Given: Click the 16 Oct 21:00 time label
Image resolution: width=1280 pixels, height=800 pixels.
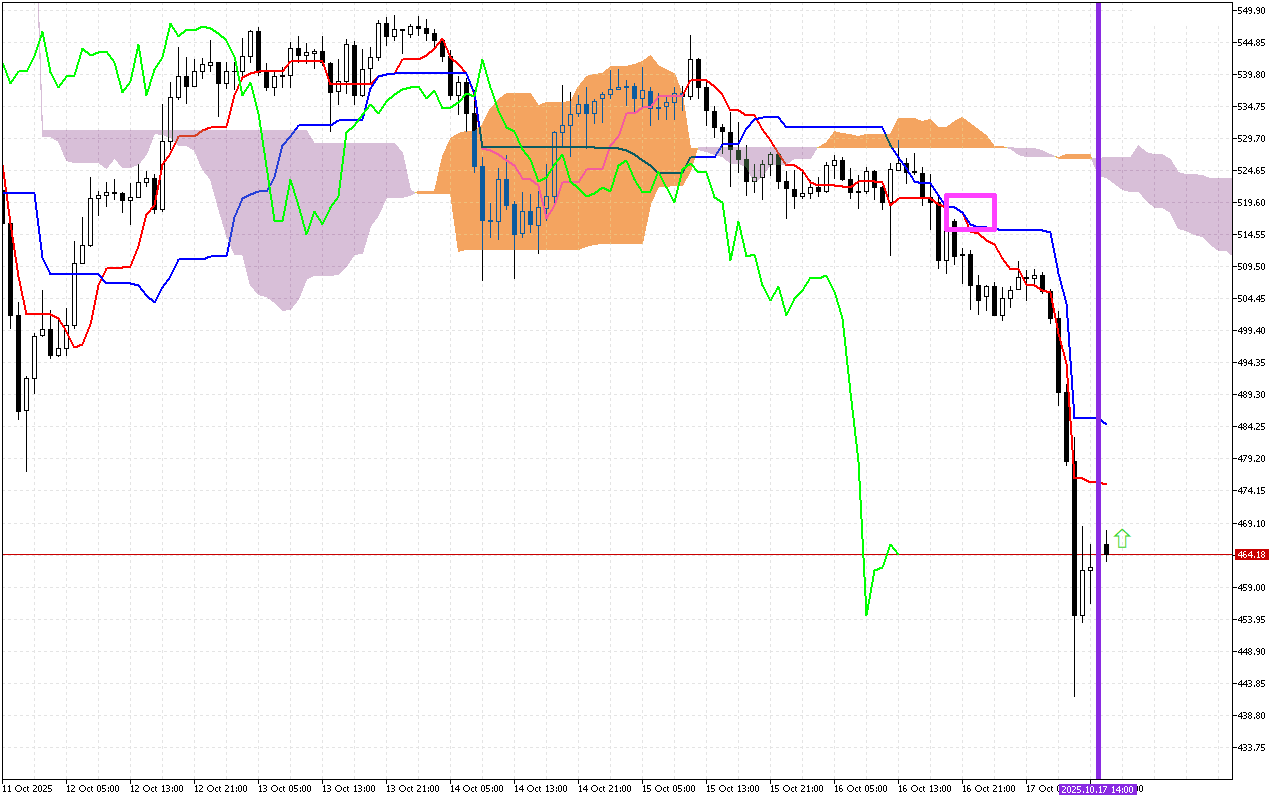Looking at the screenshot, I should tap(986, 789).
